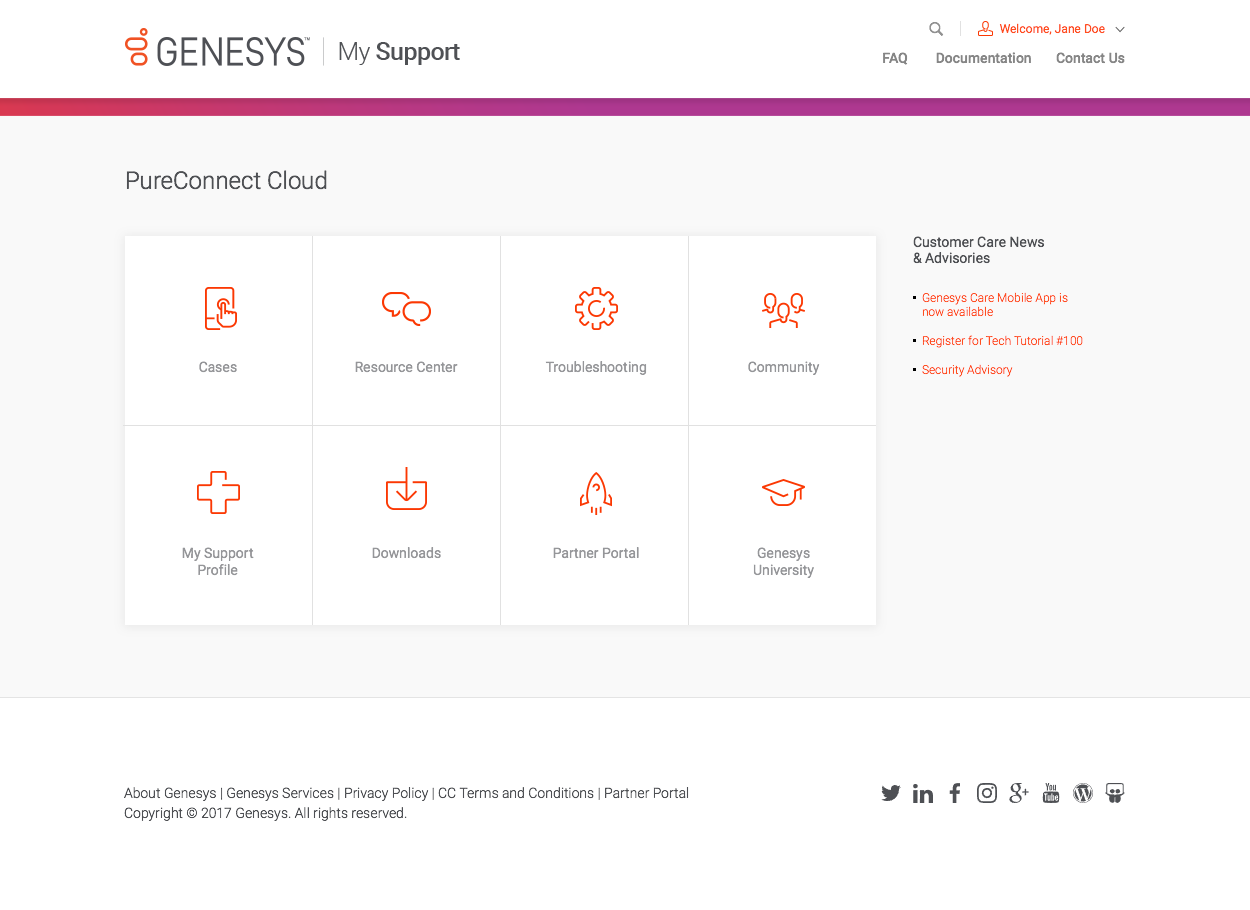This screenshot has height=910, width=1250.
Task: Open CC Terms and Conditions footer link
Action: (x=516, y=793)
